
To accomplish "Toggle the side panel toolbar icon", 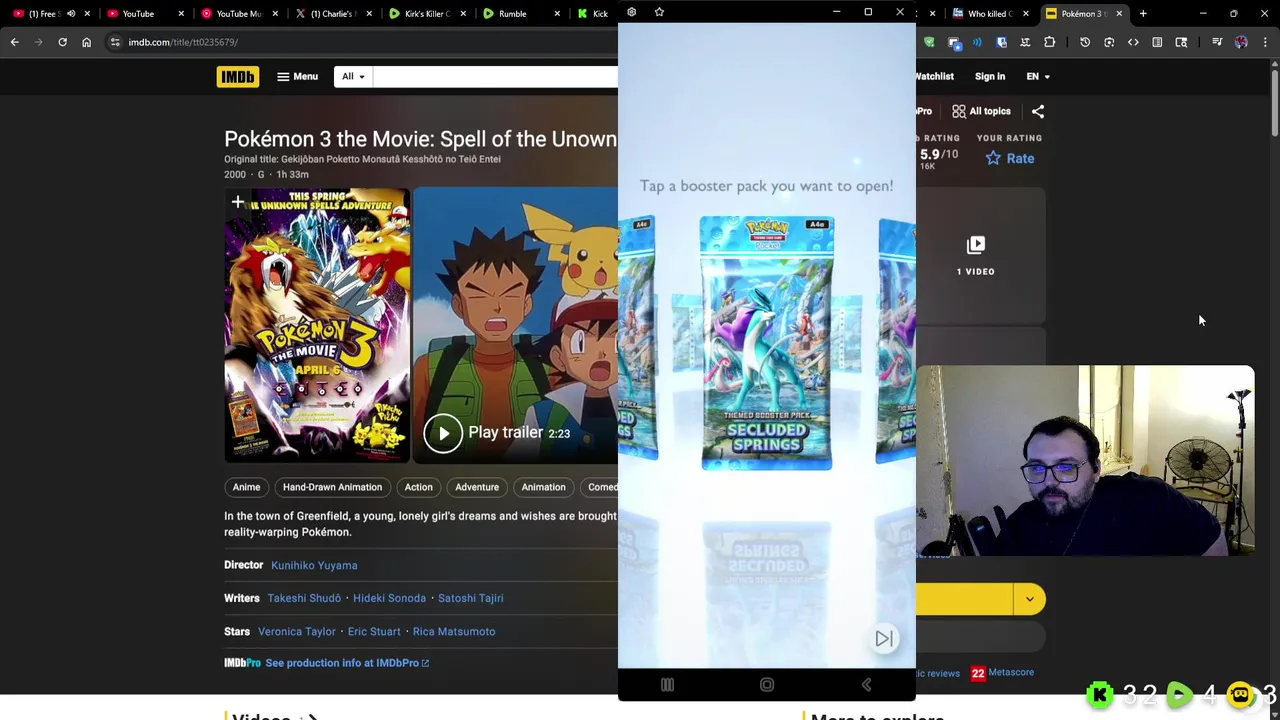I will click(1157, 42).
